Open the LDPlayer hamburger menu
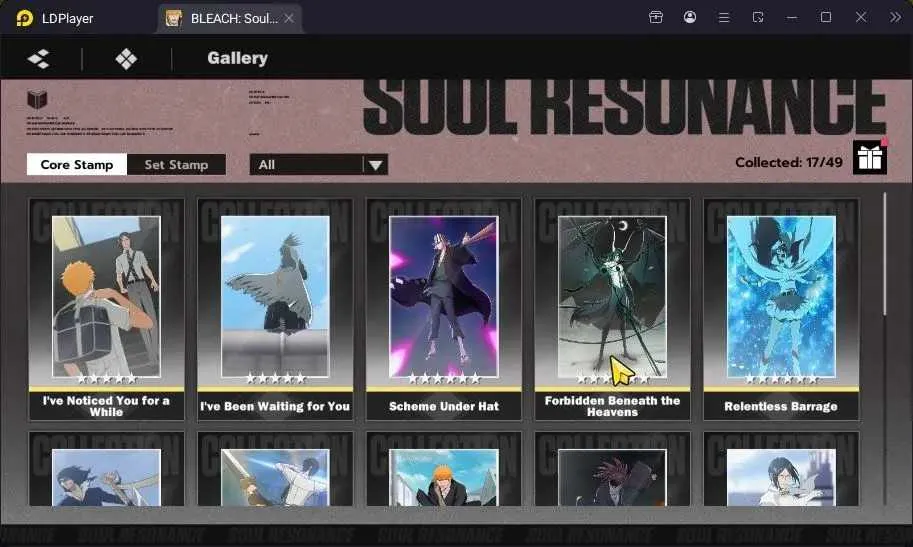The height and width of the screenshot is (547, 913). point(724,17)
